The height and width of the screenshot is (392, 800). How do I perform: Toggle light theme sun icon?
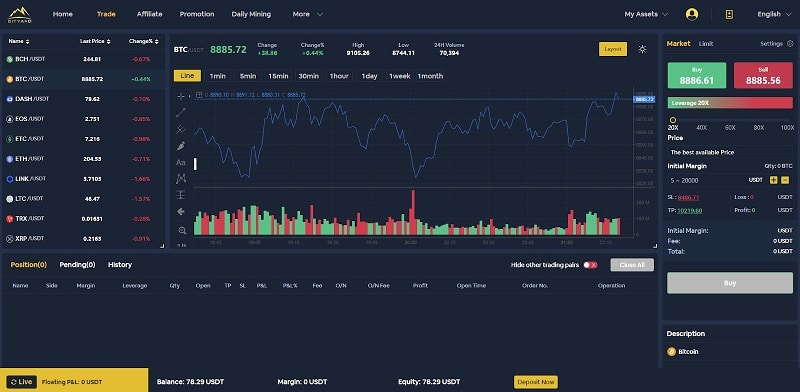pyautogui.click(x=642, y=49)
